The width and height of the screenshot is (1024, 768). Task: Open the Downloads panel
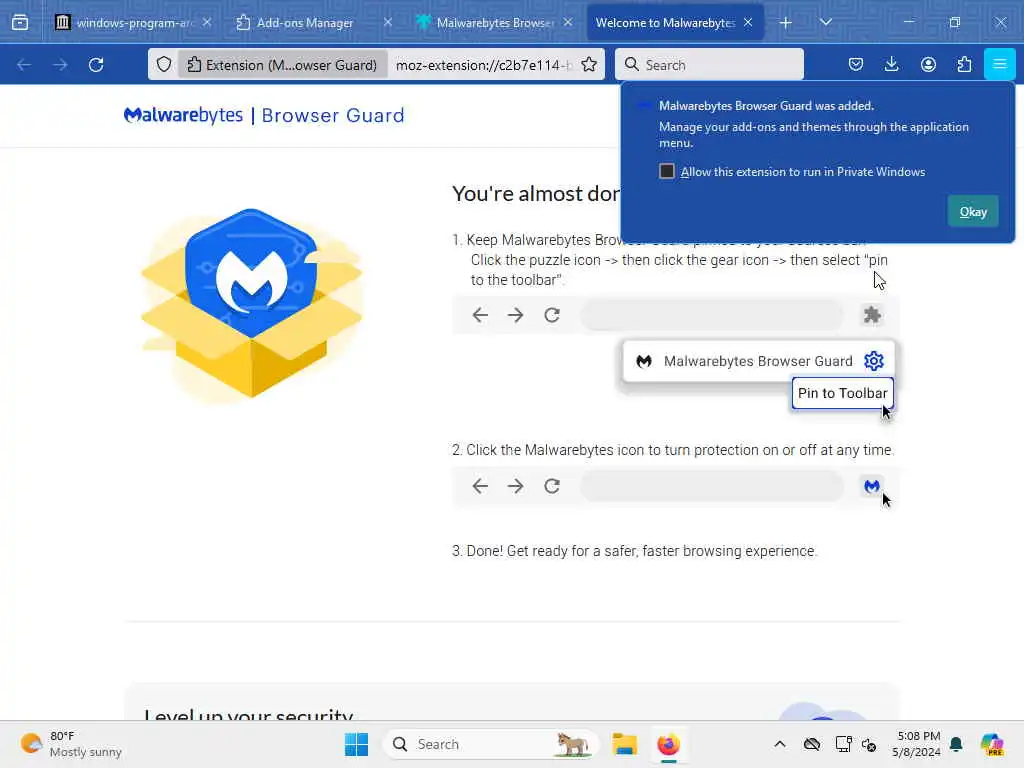tap(891, 64)
